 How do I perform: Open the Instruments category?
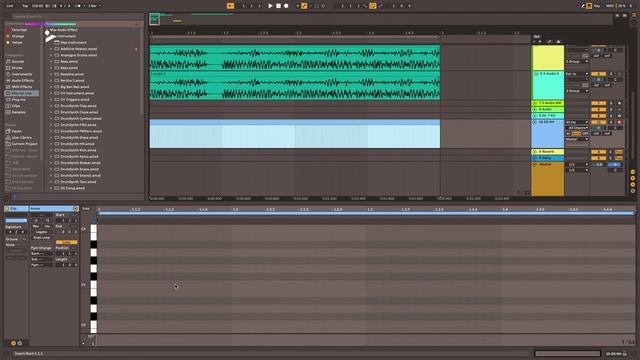(22, 74)
